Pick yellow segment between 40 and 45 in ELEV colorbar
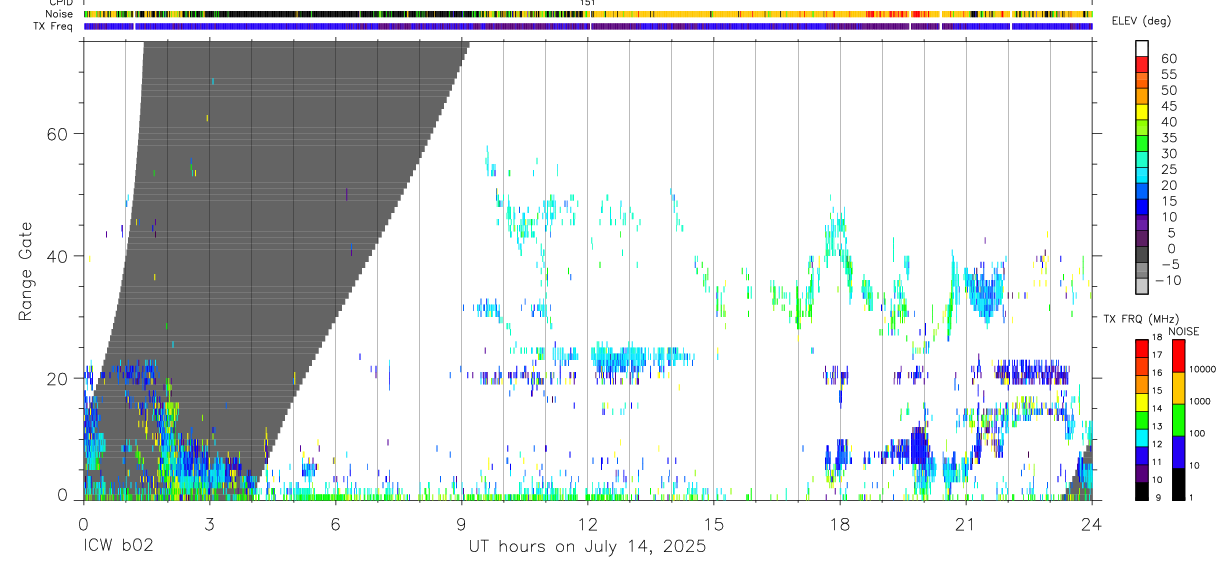Image resolution: width=1228 pixels, height=567 pixels. pyautogui.click(x=1142, y=113)
